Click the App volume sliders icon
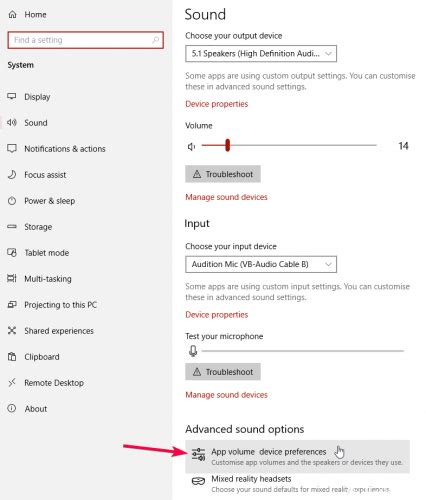Viewport: 426px width, 500px height. pyautogui.click(x=198, y=454)
